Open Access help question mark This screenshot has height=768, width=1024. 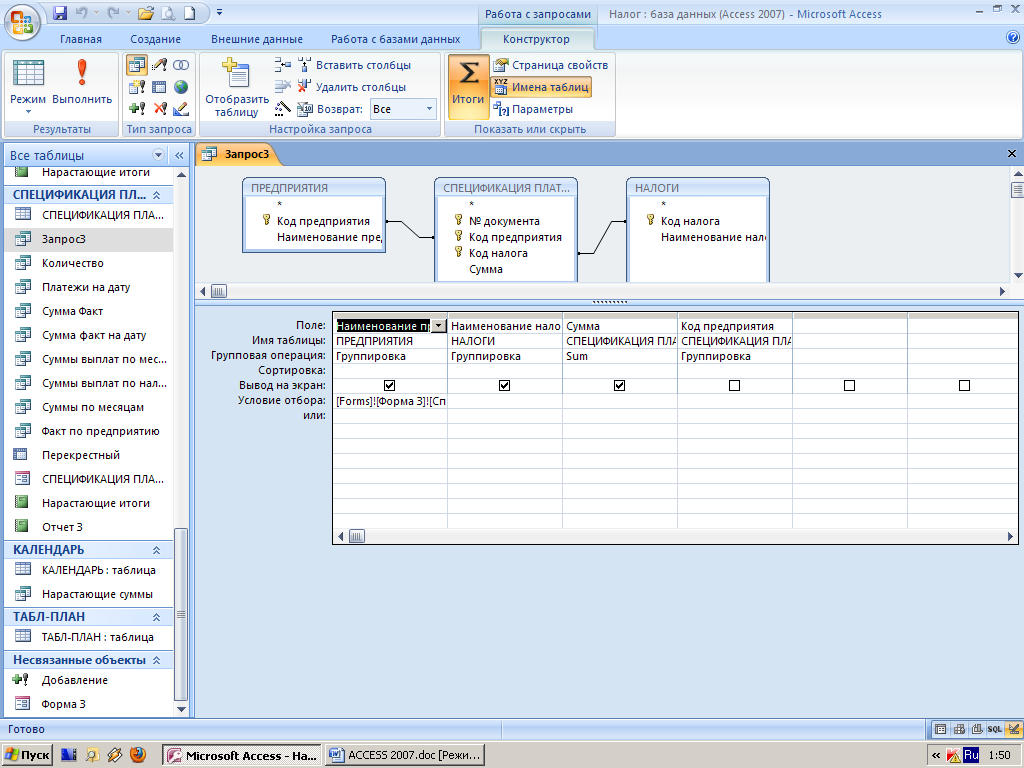click(1013, 38)
